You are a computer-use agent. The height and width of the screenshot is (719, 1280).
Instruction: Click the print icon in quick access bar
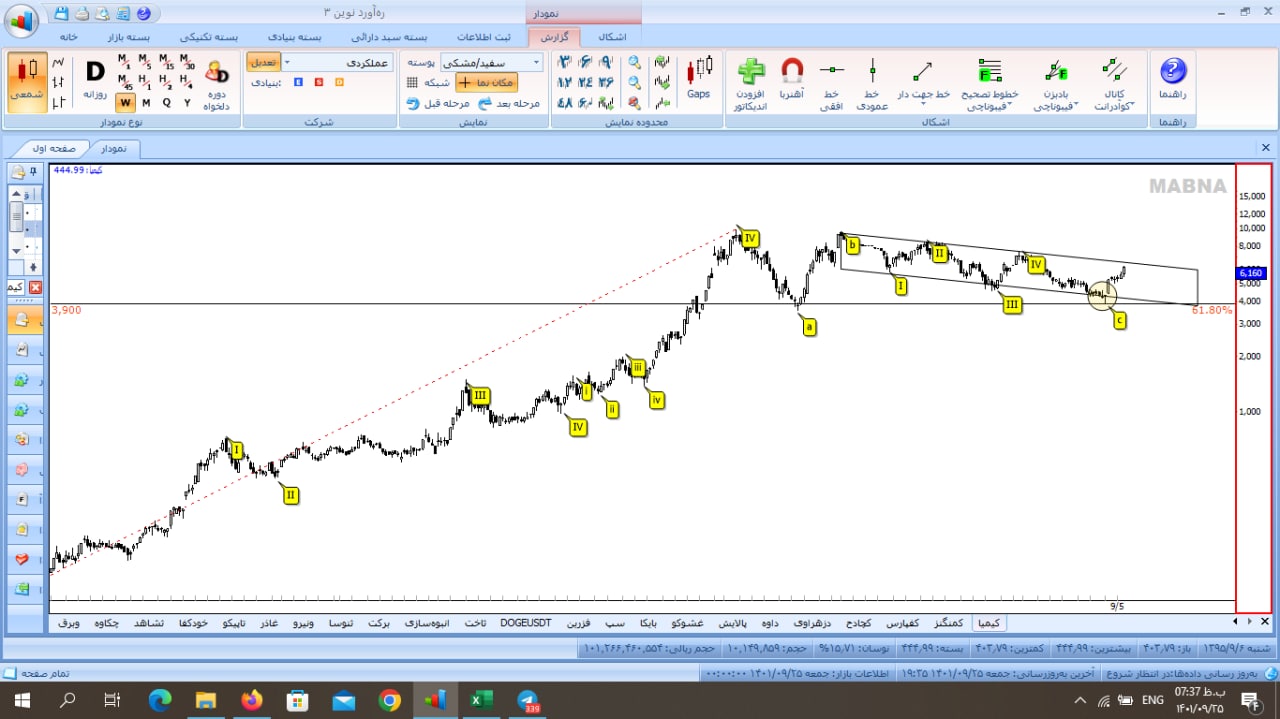click(82, 13)
